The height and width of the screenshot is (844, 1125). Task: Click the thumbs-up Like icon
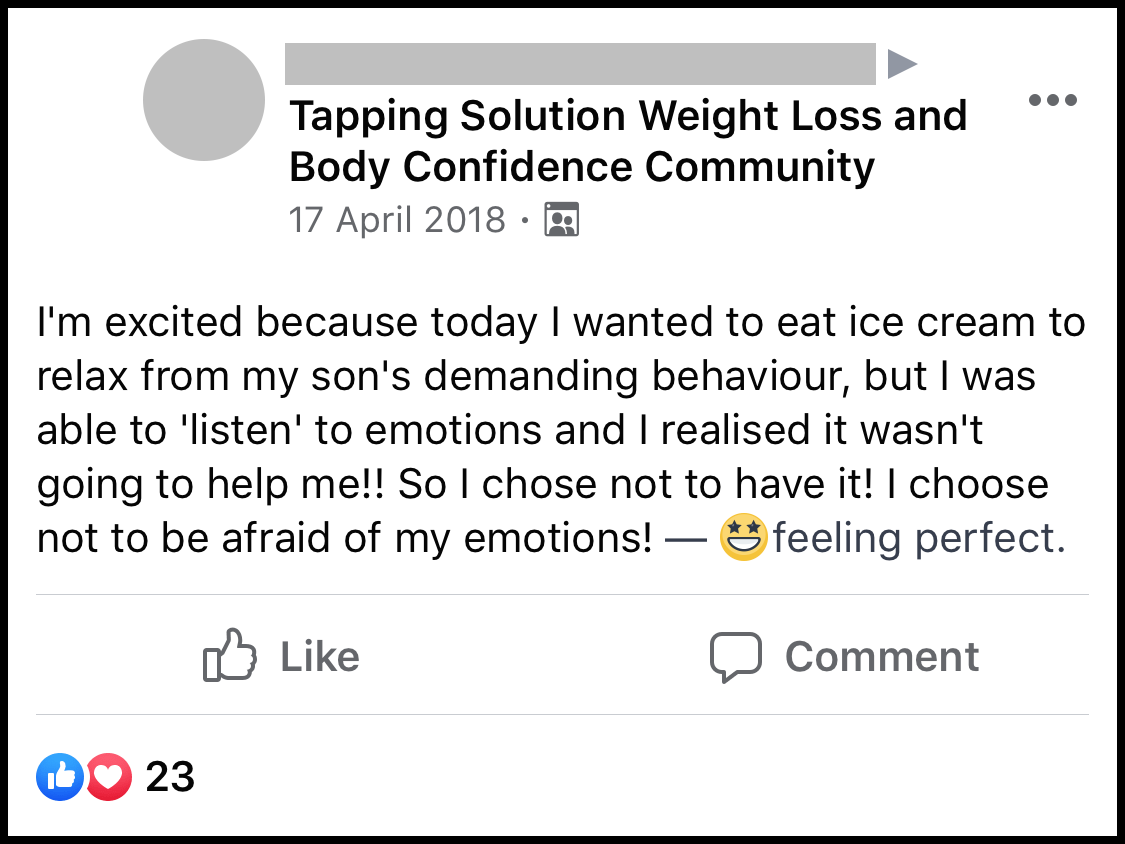coord(229,656)
